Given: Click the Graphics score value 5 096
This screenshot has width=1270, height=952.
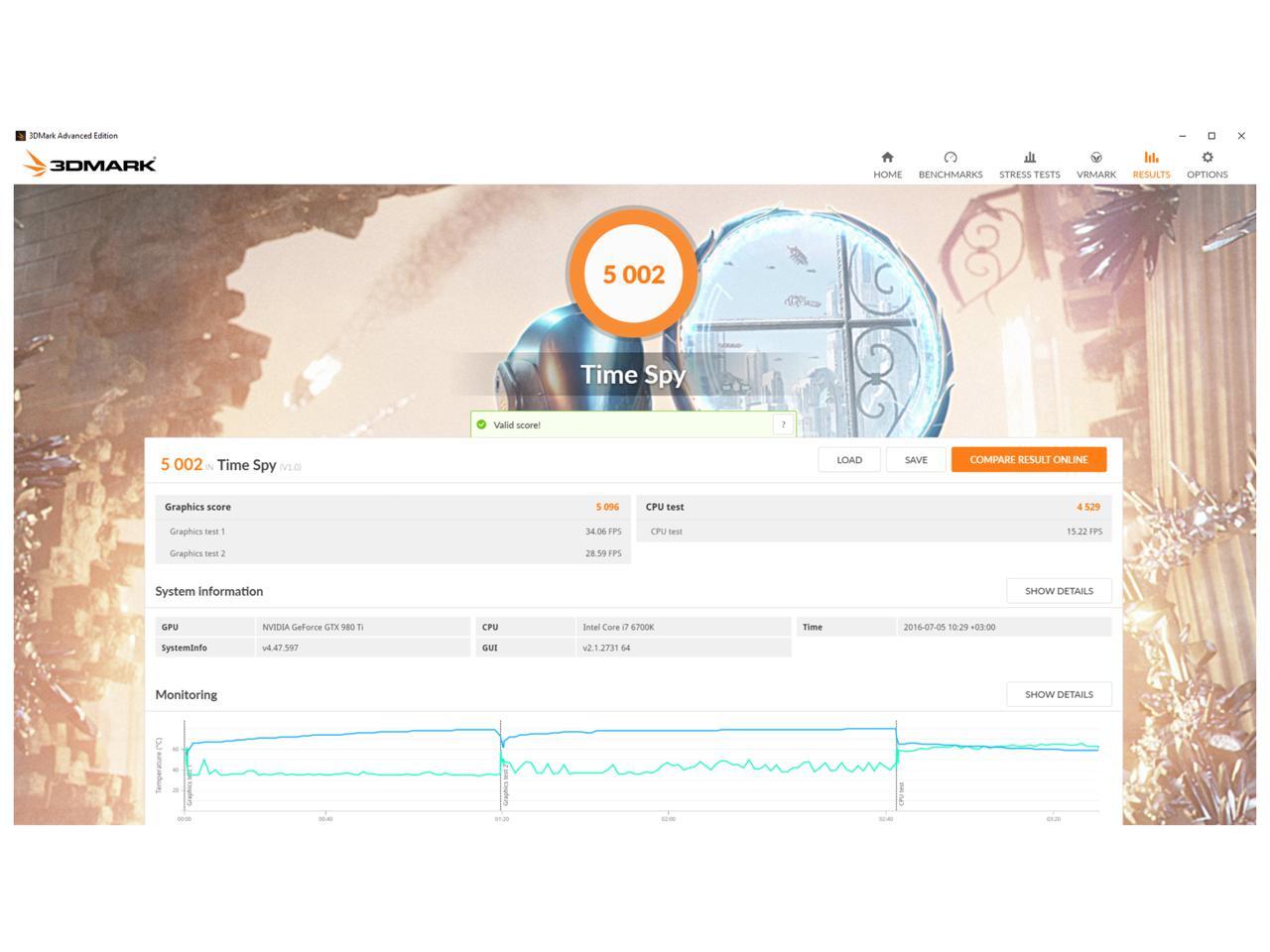Looking at the screenshot, I should click(607, 507).
